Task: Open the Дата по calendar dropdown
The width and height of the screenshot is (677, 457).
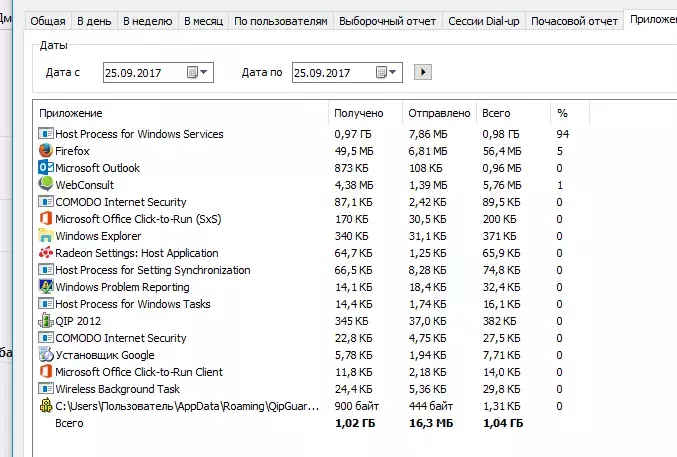Action: click(386, 72)
